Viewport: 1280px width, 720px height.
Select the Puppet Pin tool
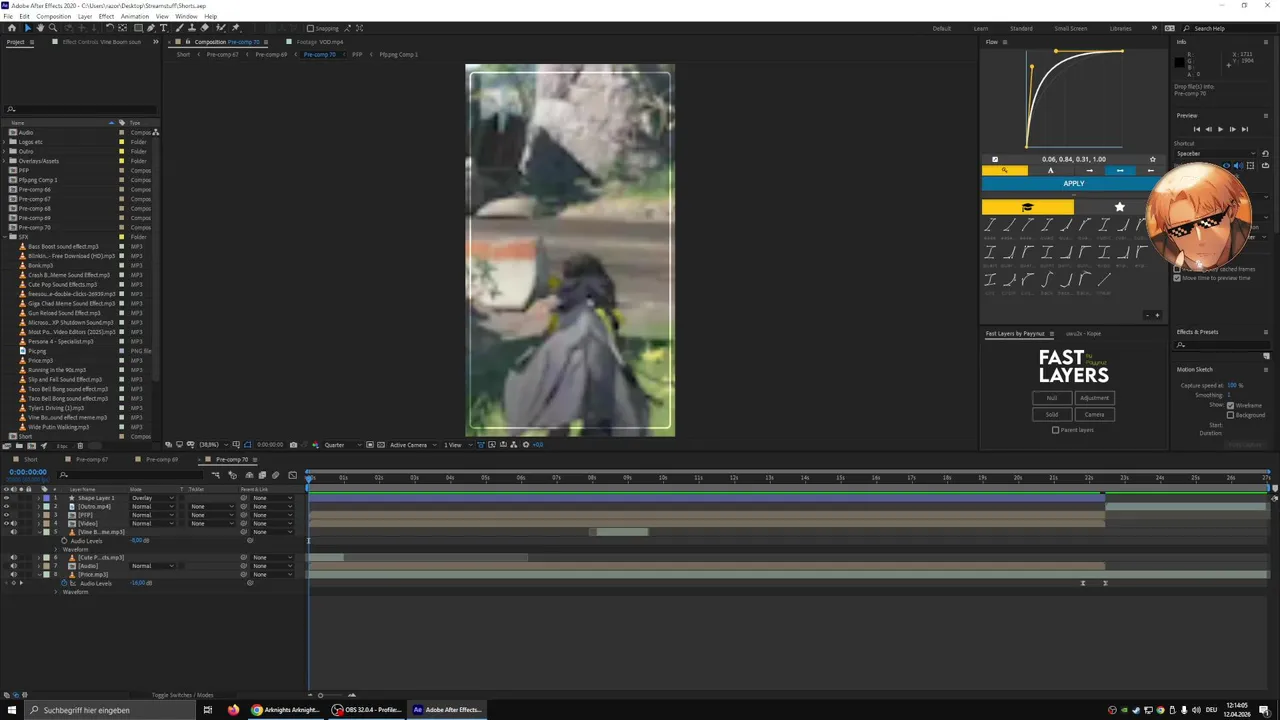point(235,28)
